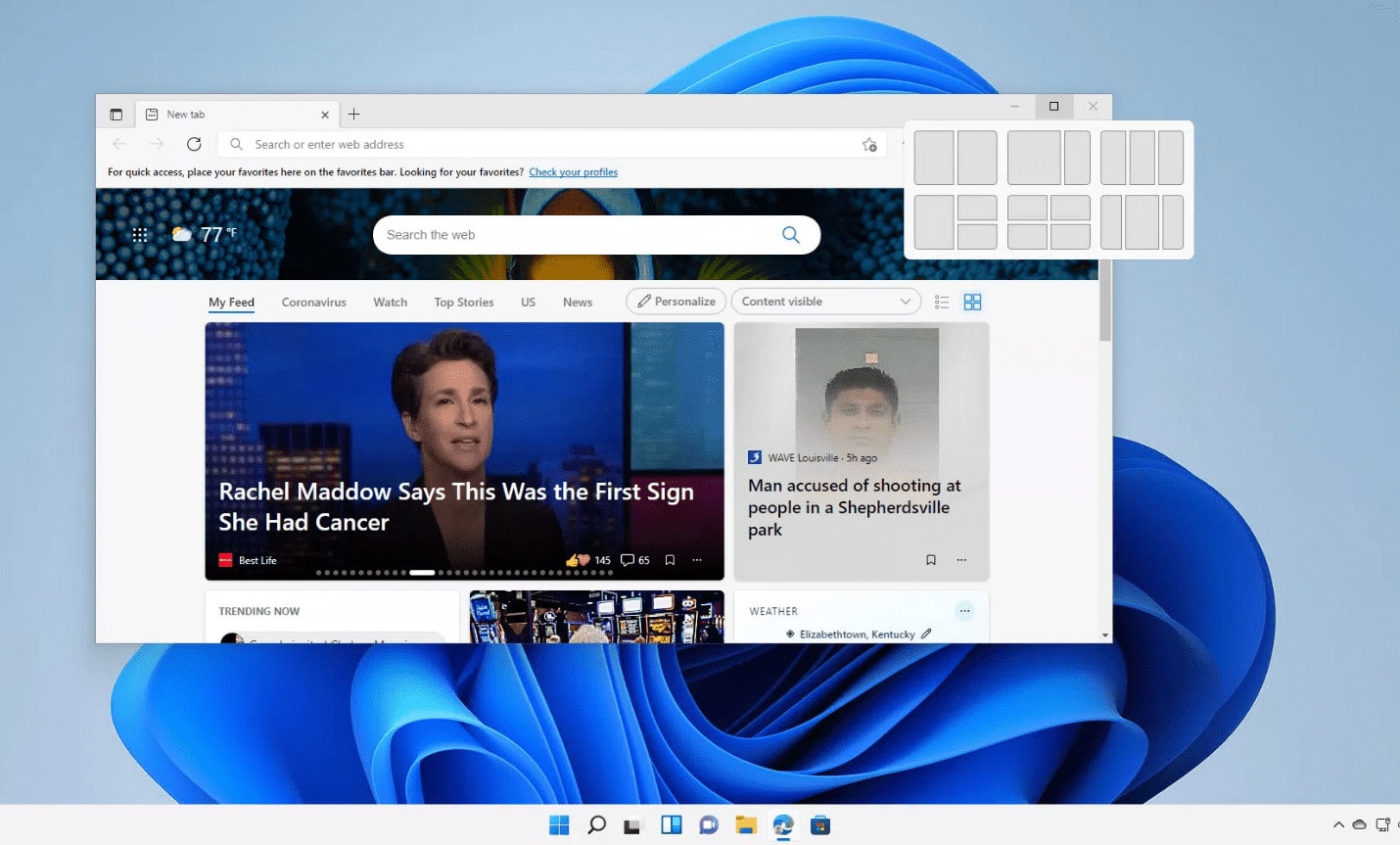Bookmark the Shepherdsville park shooting story
Viewport: 1400px width, 845px height.
point(931,560)
